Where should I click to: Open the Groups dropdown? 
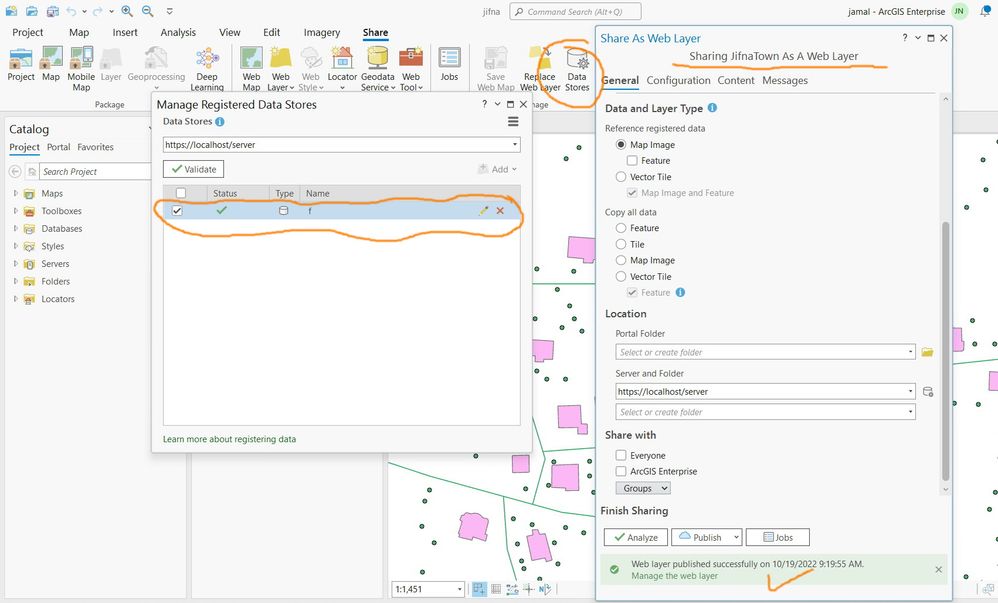click(x=643, y=488)
